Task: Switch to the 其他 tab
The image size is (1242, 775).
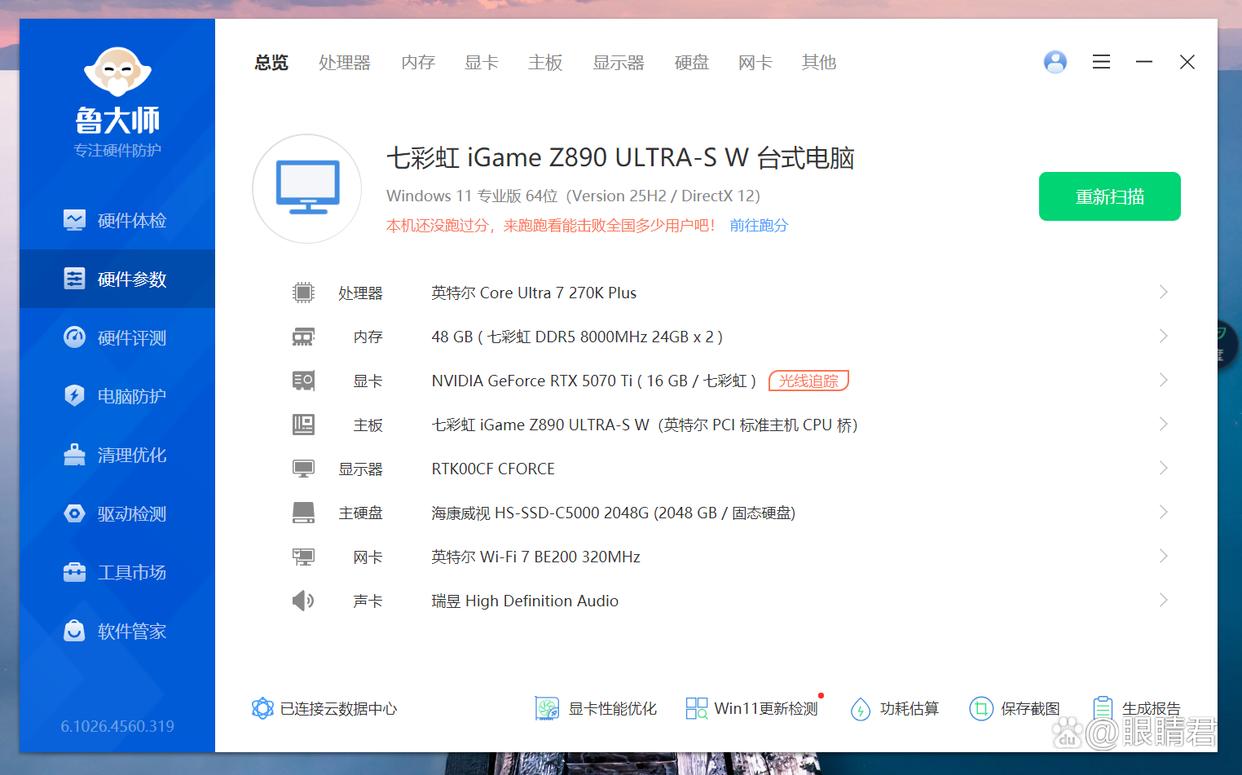Action: 819,62
